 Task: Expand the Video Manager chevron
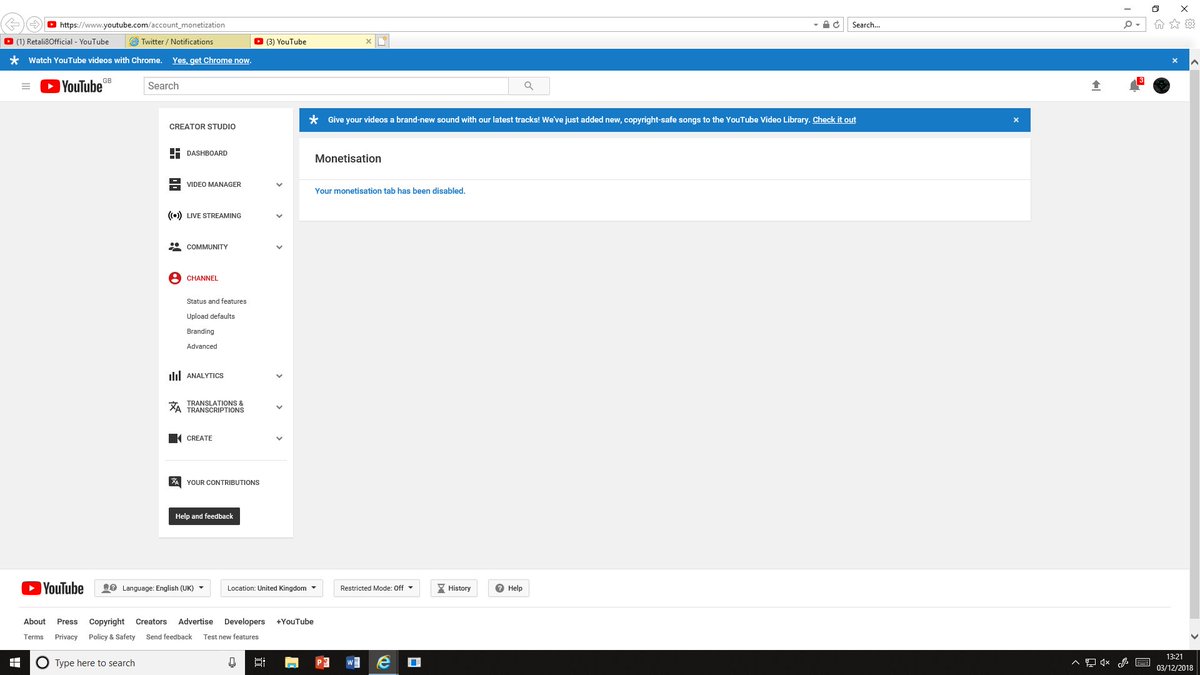(x=279, y=185)
